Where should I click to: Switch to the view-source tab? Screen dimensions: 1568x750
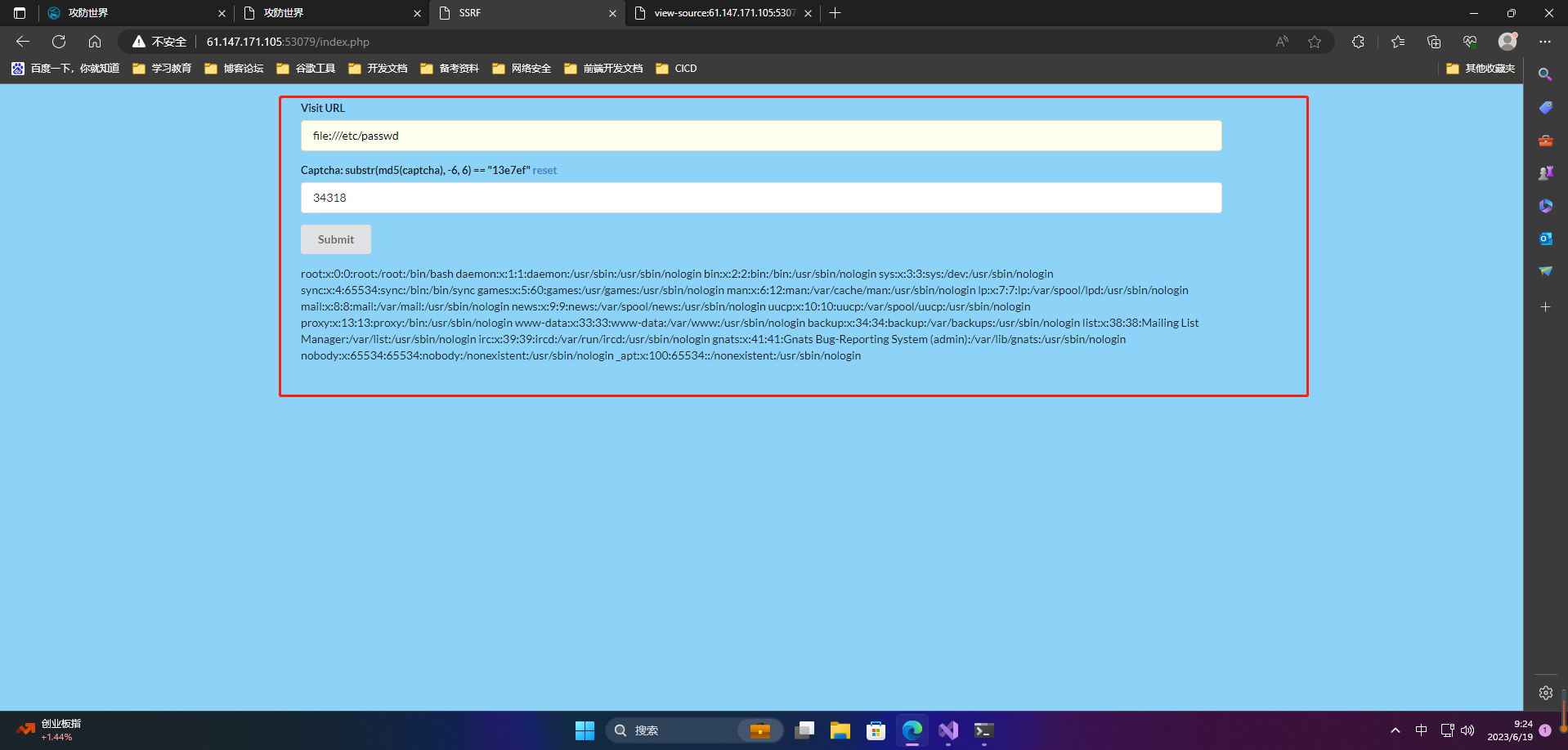pyautogui.click(x=719, y=13)
